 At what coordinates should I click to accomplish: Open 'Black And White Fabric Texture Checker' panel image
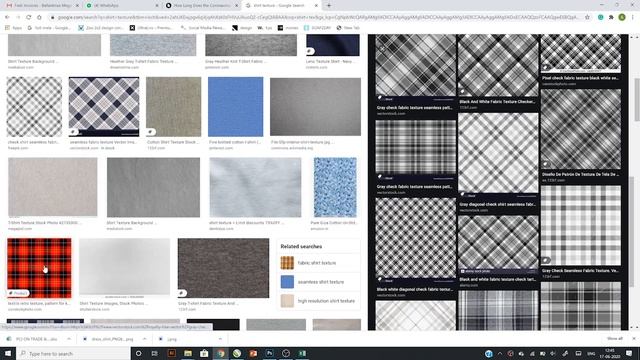tap(498, 65)
